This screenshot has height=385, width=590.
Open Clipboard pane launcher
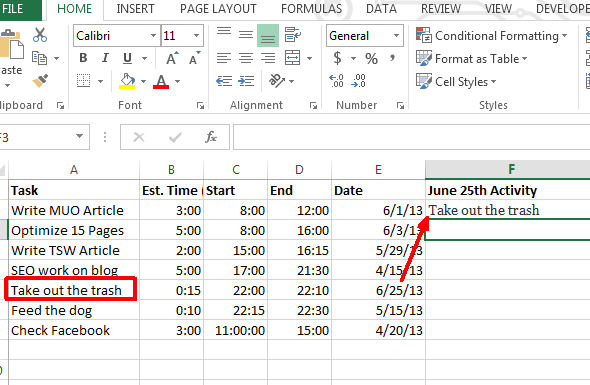[60, 106]
